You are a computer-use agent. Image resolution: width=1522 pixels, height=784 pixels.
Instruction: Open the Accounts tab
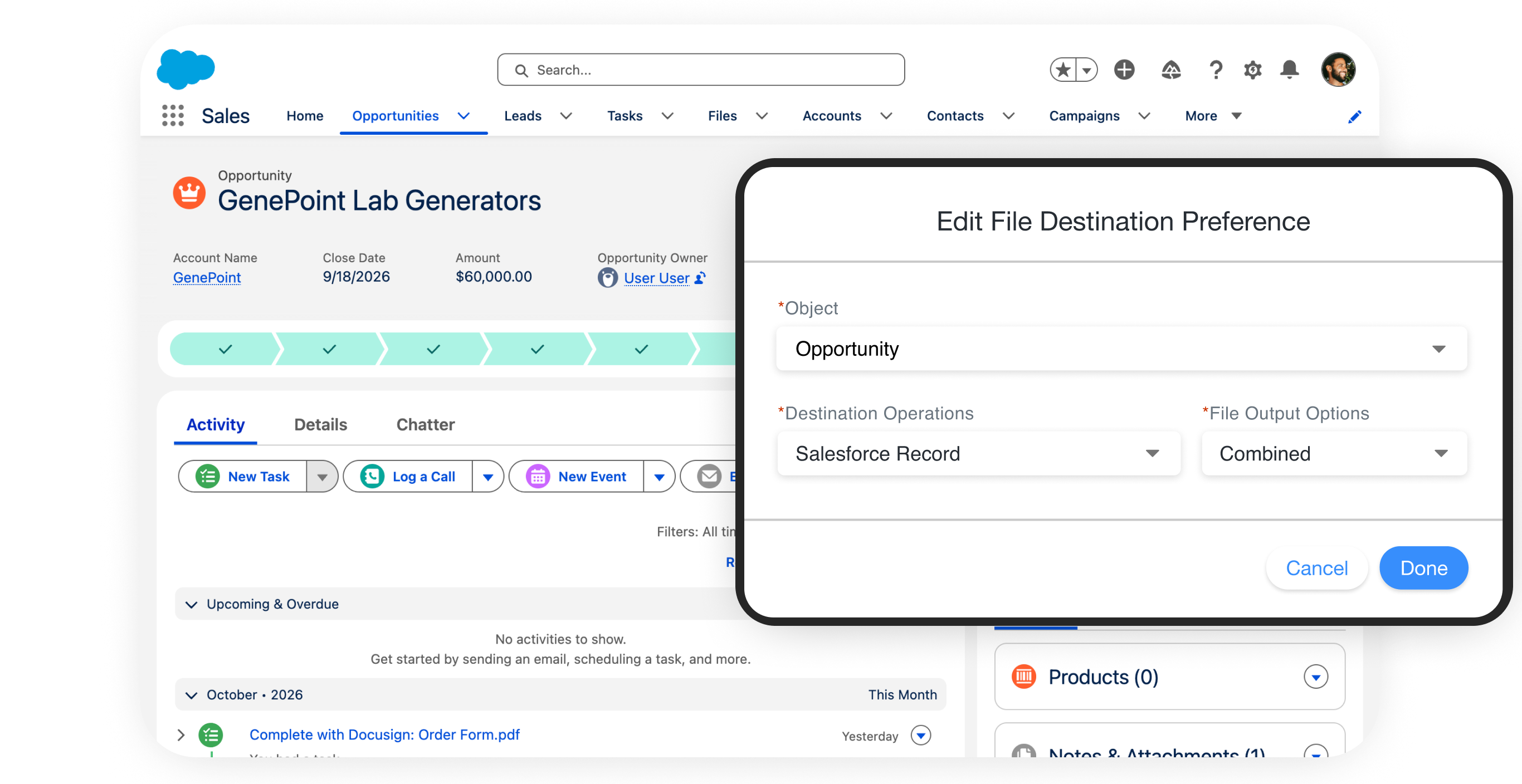click(x=831, y=116)
